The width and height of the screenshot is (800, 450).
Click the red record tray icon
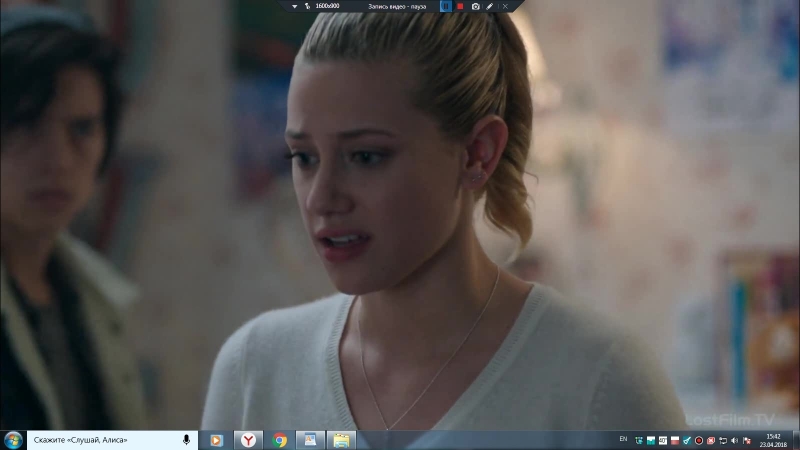[x=699, y=440]
